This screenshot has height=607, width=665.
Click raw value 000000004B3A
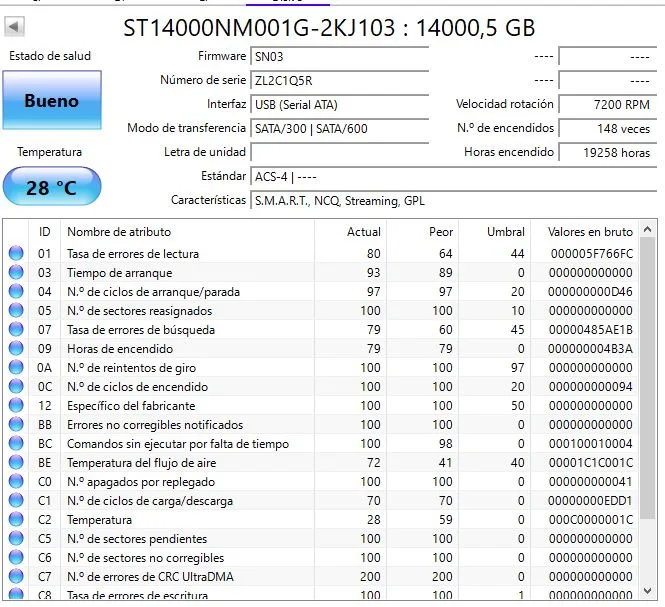[x=590, y=349]
